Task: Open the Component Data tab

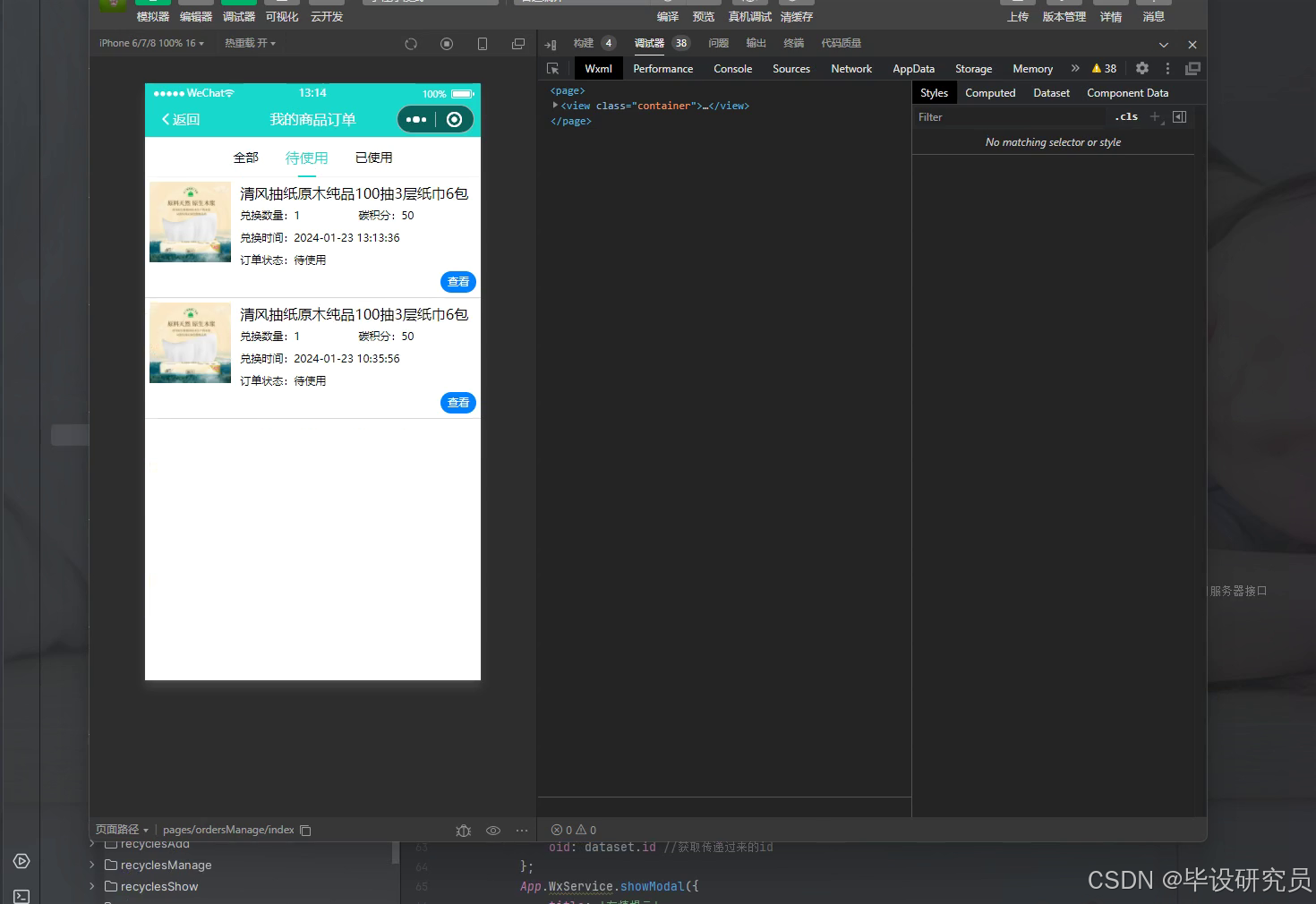Action: [x=1128, y=93]
